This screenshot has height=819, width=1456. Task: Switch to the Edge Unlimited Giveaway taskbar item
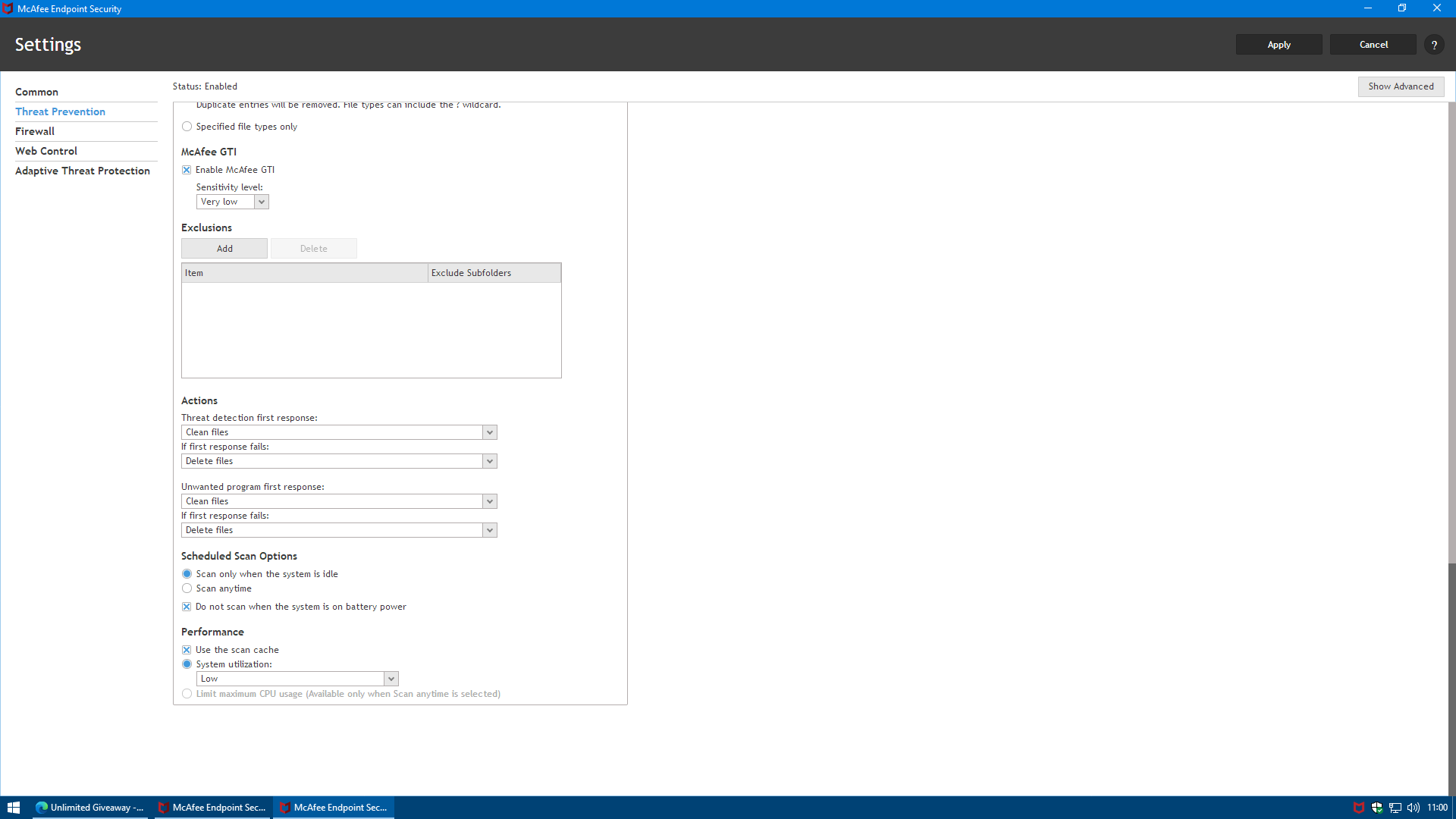click(x=91, y=808)
